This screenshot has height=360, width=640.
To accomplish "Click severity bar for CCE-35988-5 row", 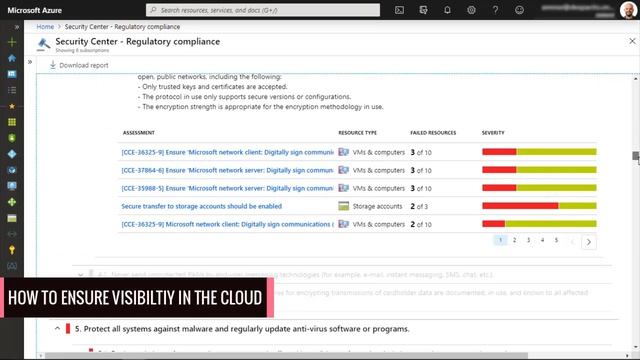I will (539, 188).
